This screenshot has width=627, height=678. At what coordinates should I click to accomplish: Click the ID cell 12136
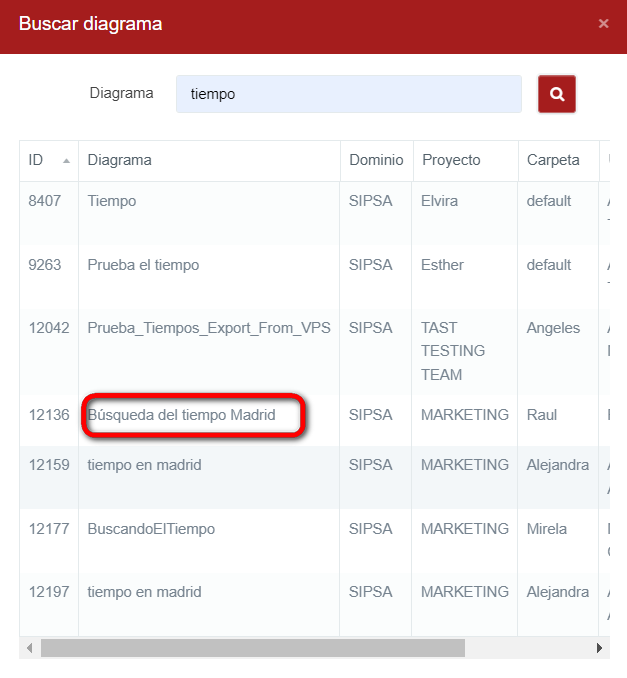coord(48,415)
